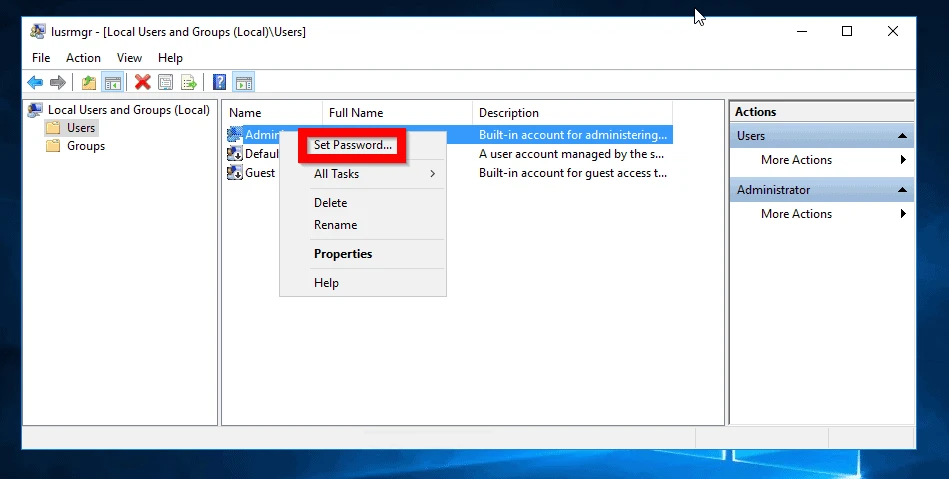Image resolution: width=949 pixels, height=479 pixels.
Task: Open Properties via the toolbar icon
Action: click(166, 82)
